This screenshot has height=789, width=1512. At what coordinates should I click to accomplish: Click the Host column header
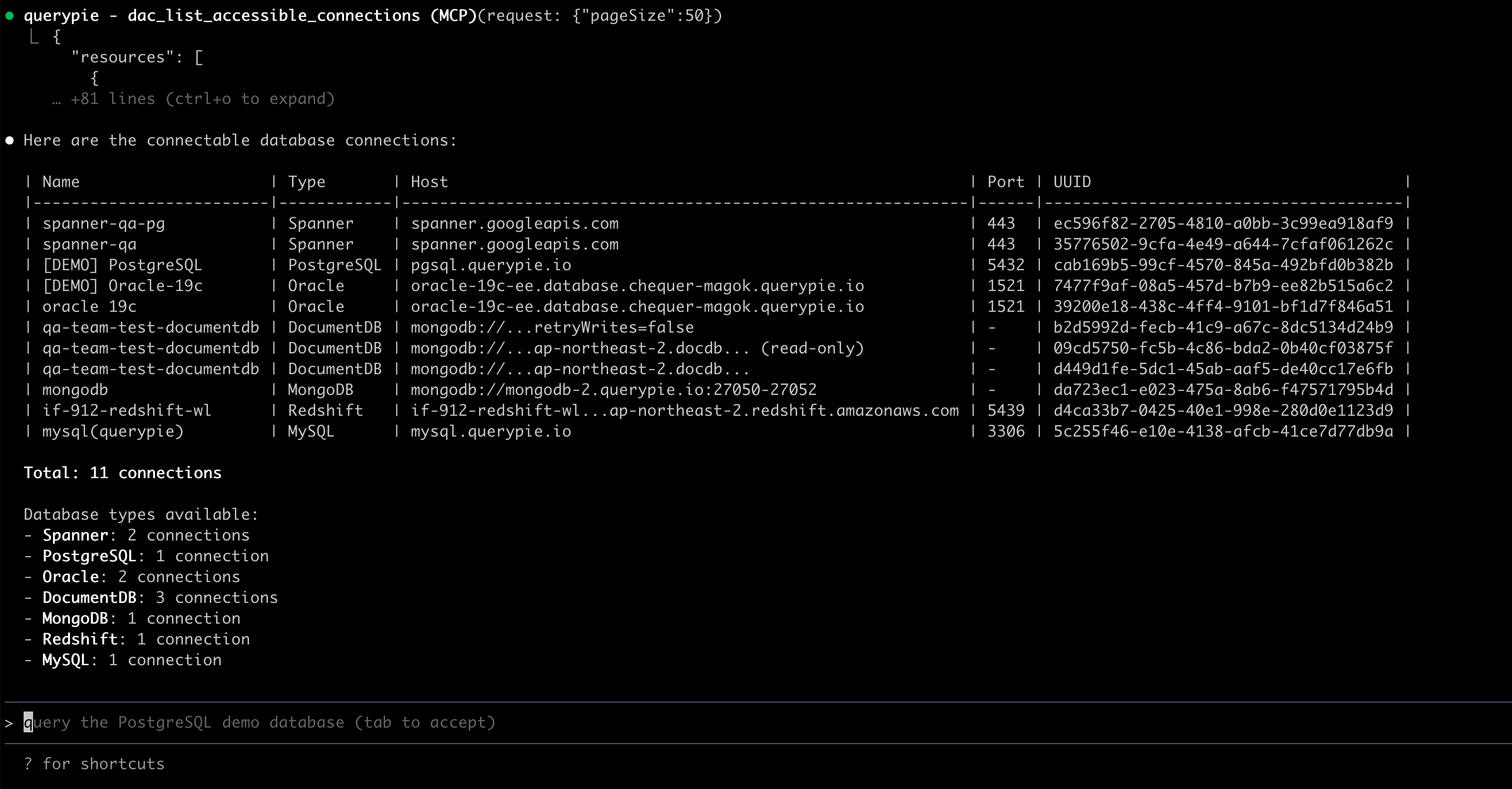click(429, 182)
